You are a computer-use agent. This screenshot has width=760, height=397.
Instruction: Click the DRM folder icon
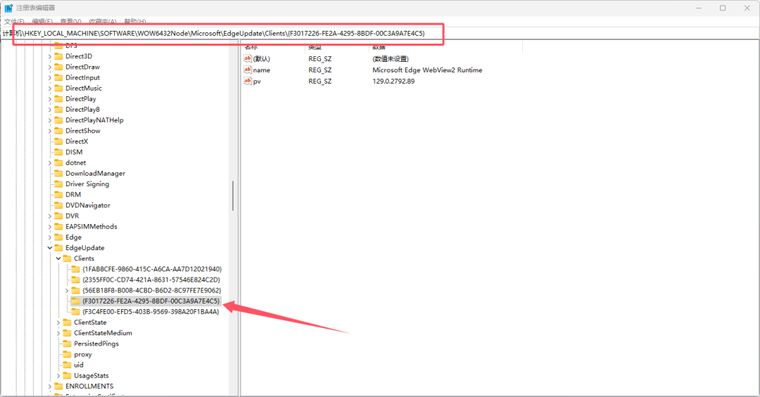pos(59,195)
